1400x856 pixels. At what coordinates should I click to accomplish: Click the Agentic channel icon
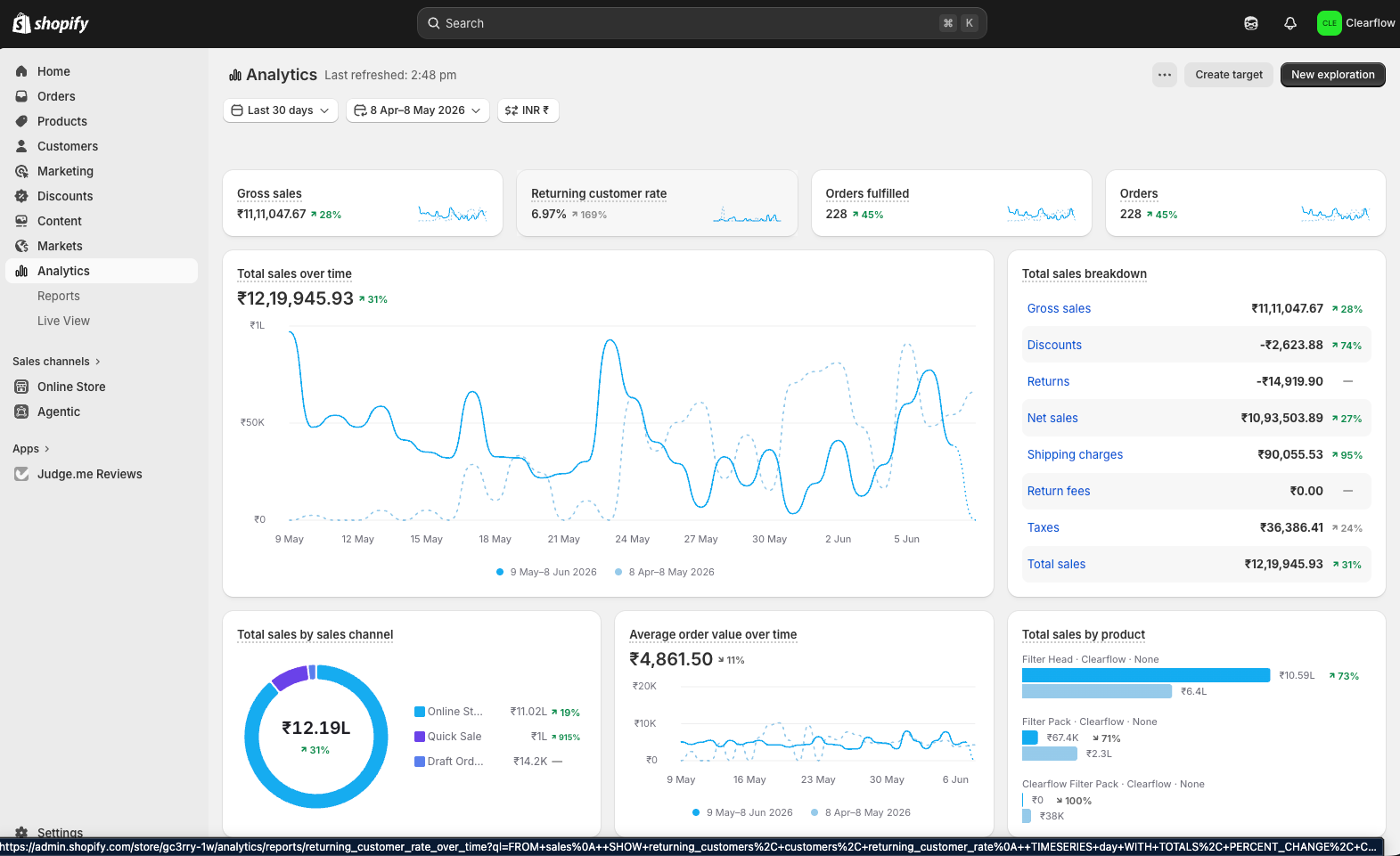click(x=21, y=412)
